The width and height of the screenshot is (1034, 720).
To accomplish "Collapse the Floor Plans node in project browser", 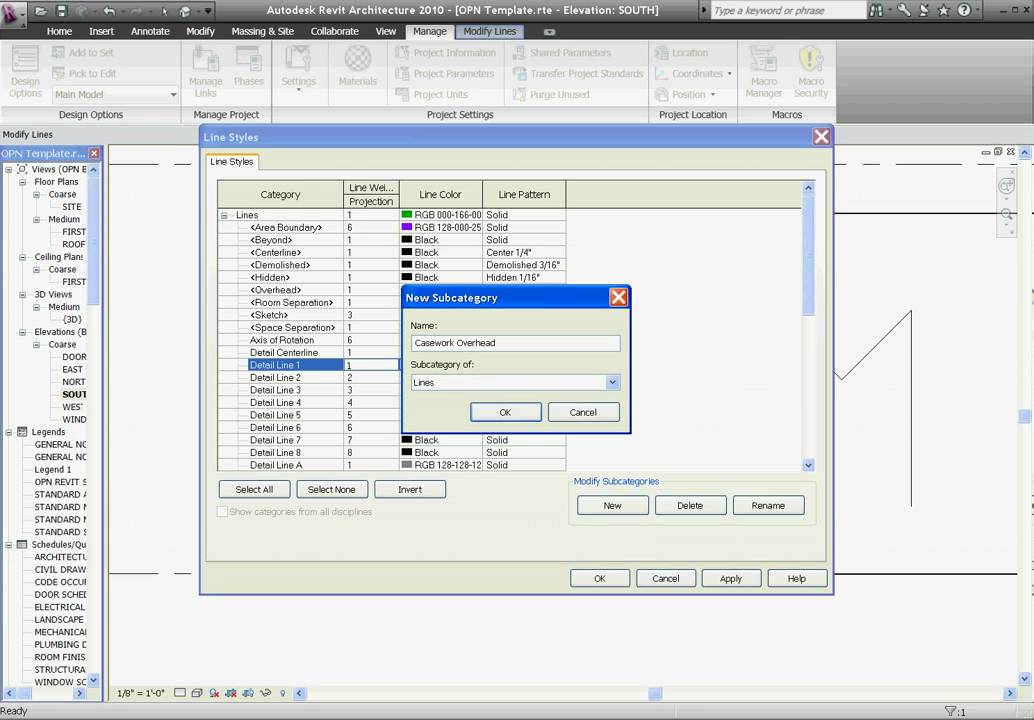I will tap(22, 183).
